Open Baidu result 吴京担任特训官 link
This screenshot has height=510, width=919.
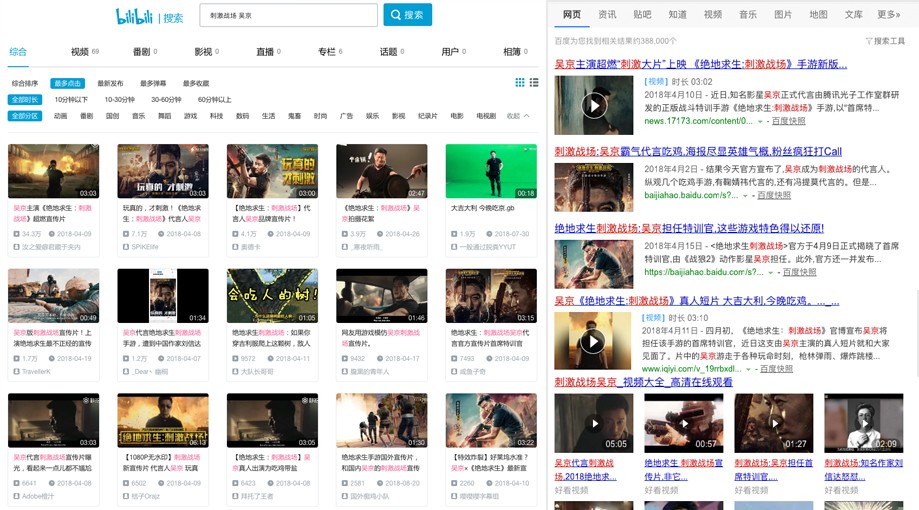coord(689,229)
